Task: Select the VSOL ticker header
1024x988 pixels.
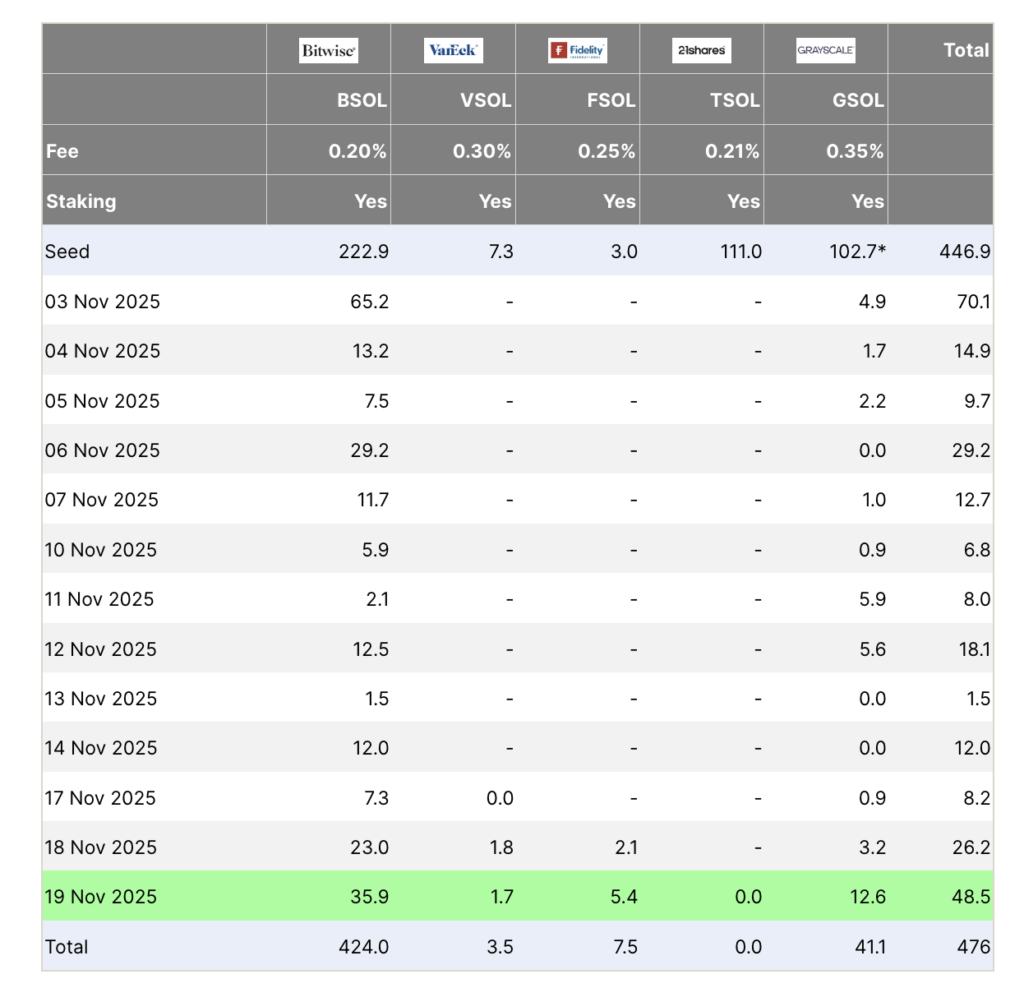Action: pos(486,101)
